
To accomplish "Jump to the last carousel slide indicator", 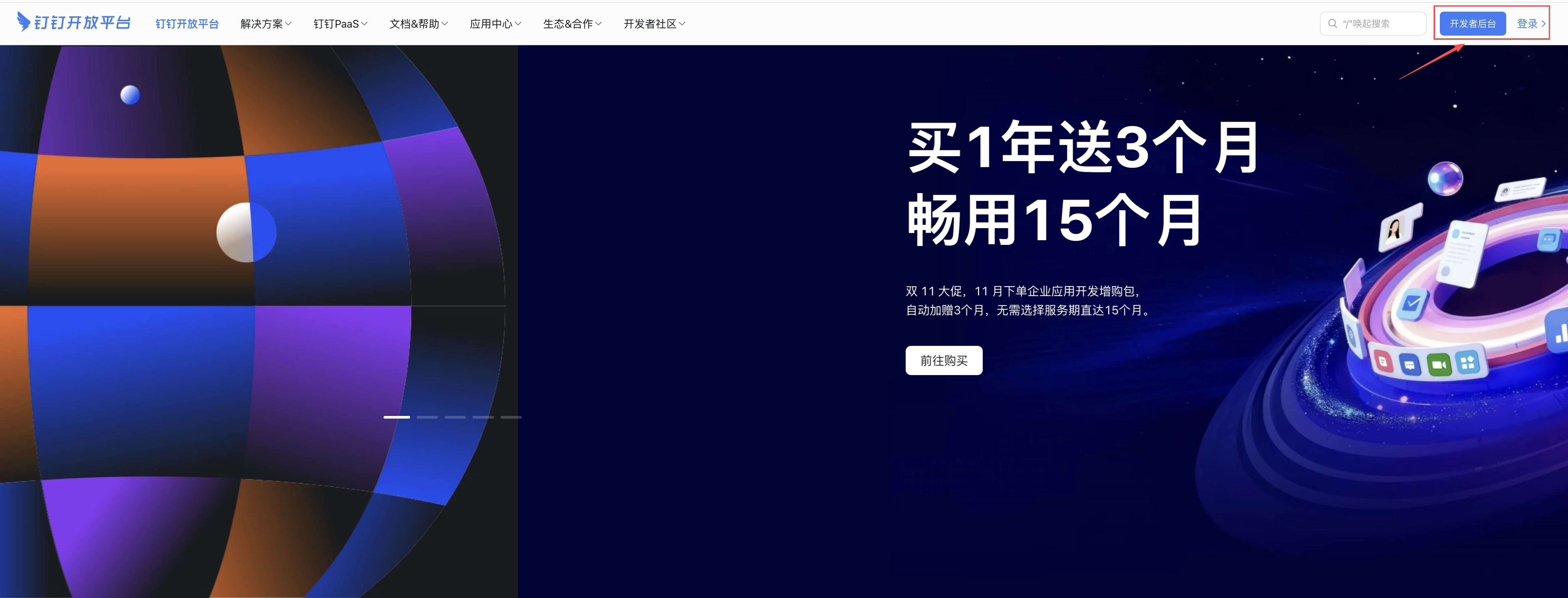I will (511, 417).
